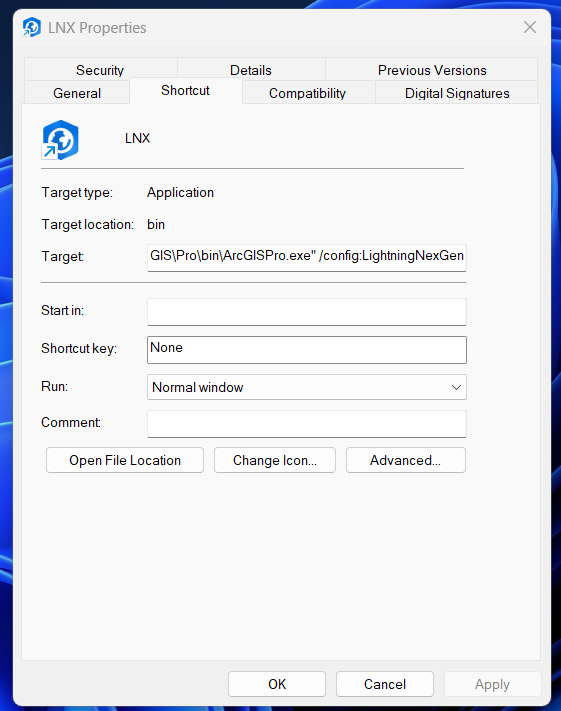Confirm with the OK button
The height and width of the screenshot is (711, 561).
coord(277,684)
